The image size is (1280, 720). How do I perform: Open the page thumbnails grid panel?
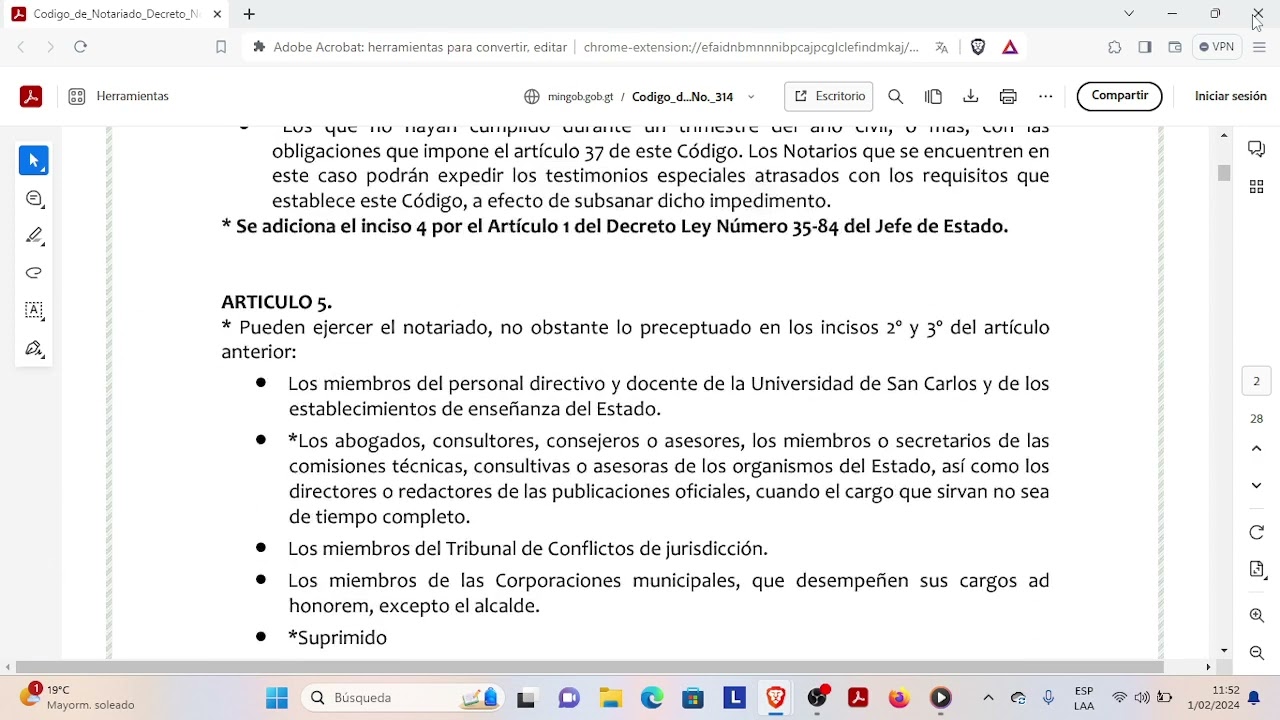pyautogui.click(x=1257, y=187)
